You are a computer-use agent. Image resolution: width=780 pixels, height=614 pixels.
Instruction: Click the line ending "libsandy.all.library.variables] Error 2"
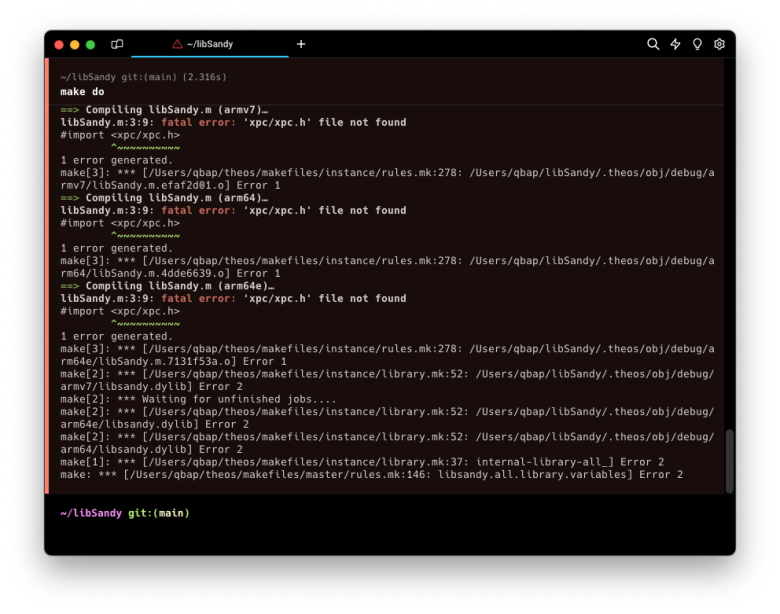click(372, 475)
